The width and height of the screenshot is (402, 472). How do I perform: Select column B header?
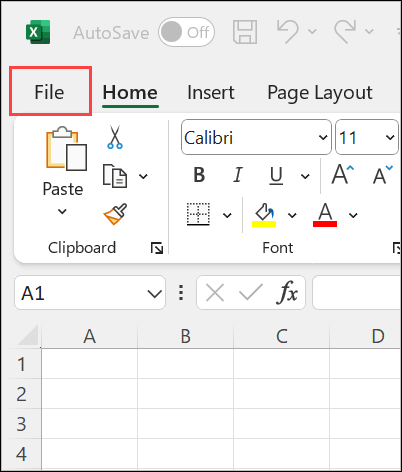pos(185,336)
